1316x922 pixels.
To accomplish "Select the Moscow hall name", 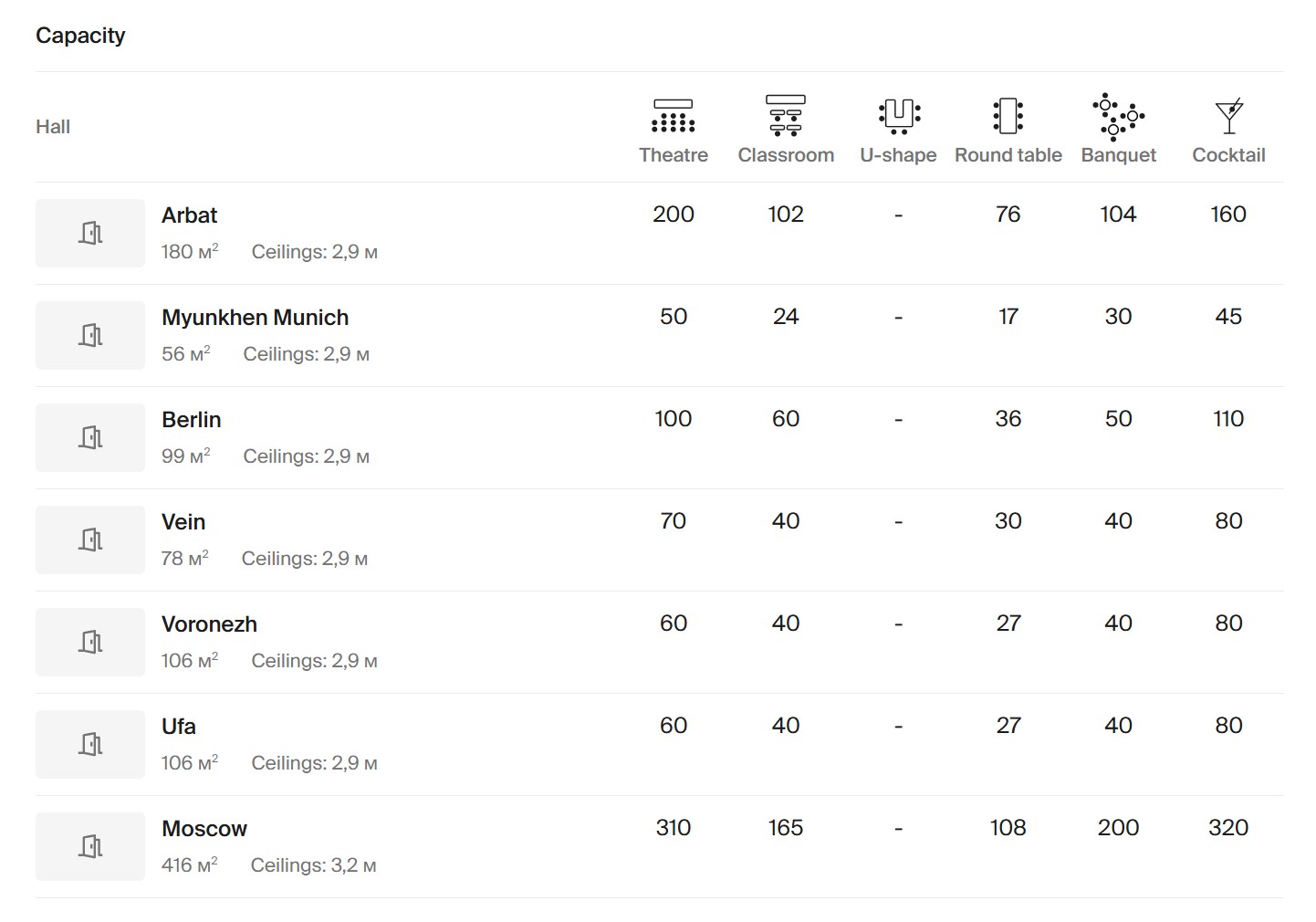I will tap(204, 829).
